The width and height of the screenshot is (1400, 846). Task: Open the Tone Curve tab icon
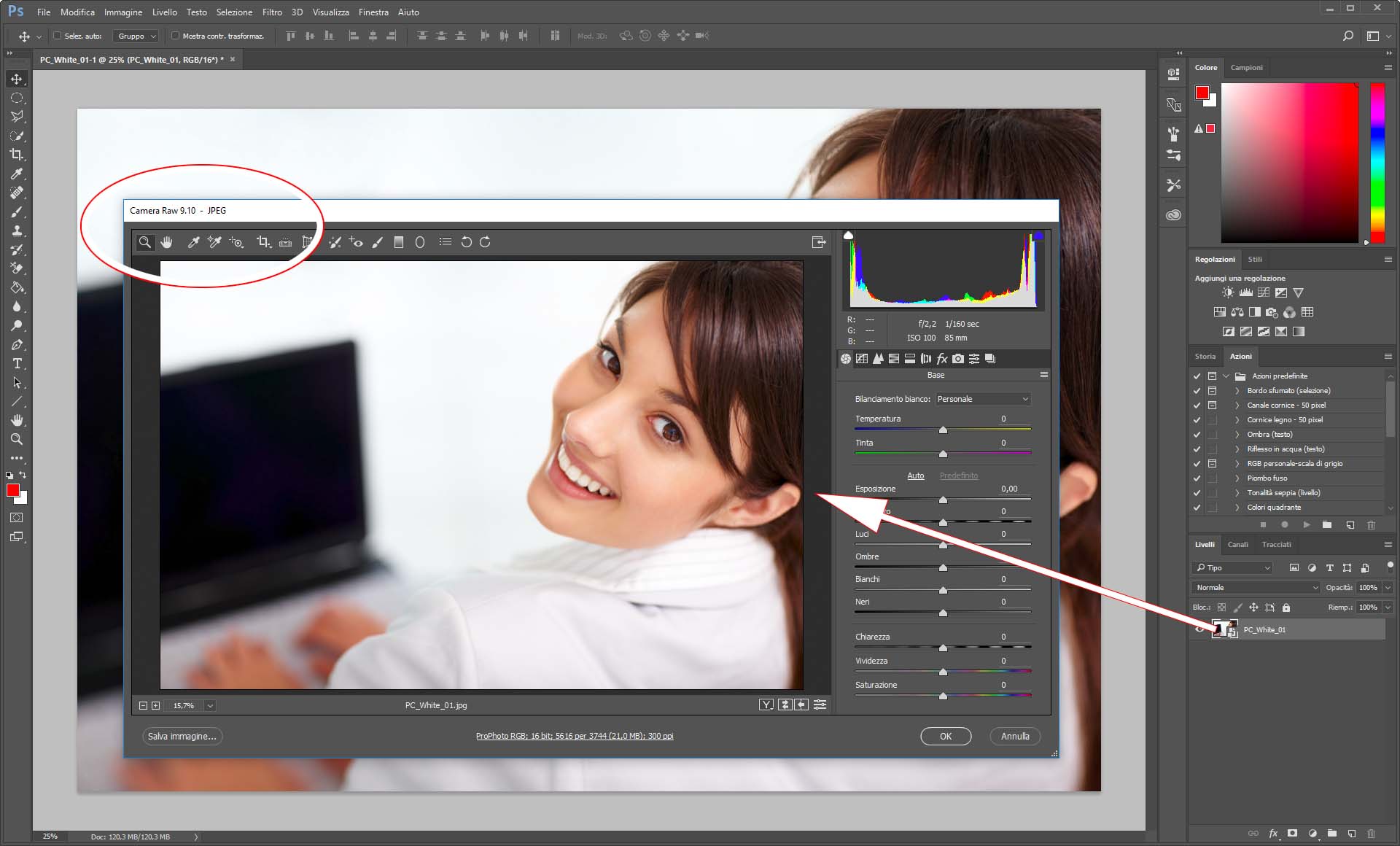[862, 359]
